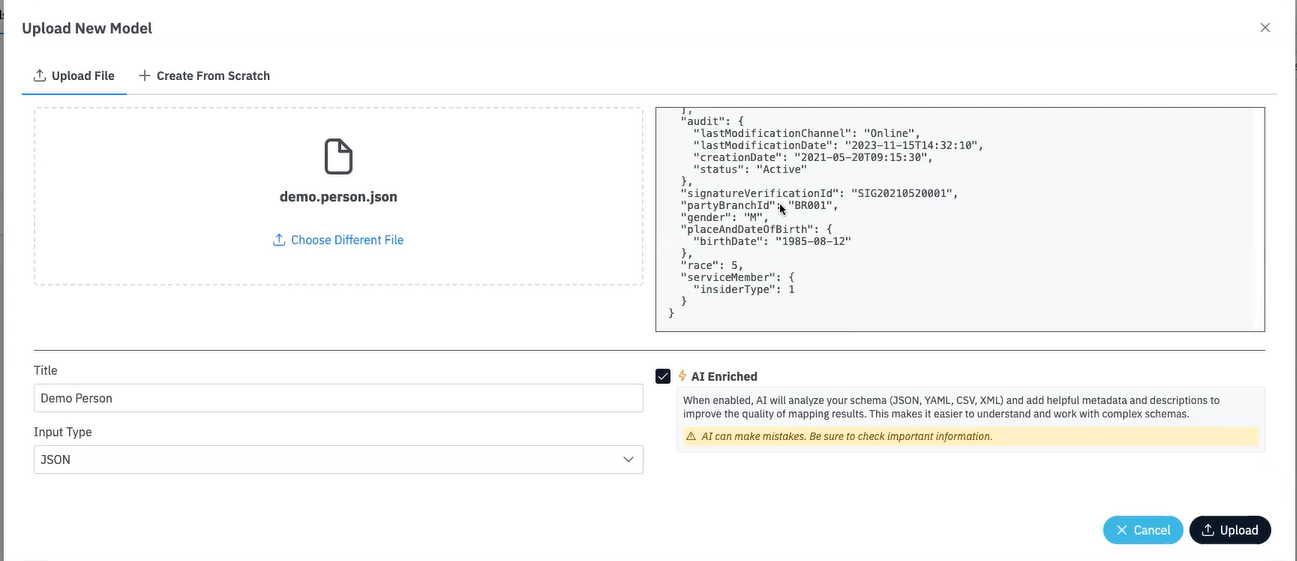The width and height of the screenshot is (1297, 561).
Task: Switch to Create From Scratch tab
Action: point(204,76)
